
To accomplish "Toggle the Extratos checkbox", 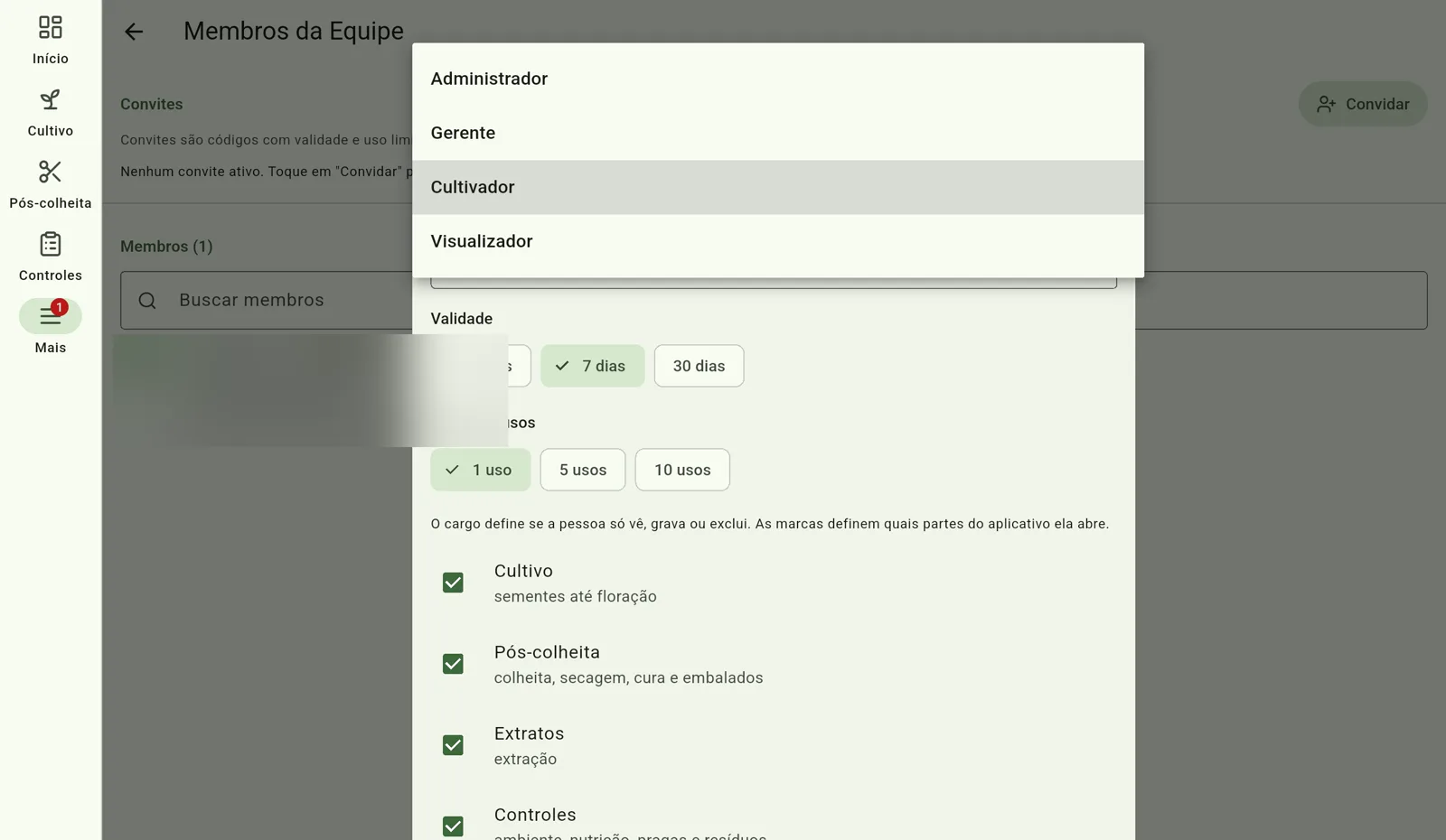I will pyautogui.click(x=453, y=745).
